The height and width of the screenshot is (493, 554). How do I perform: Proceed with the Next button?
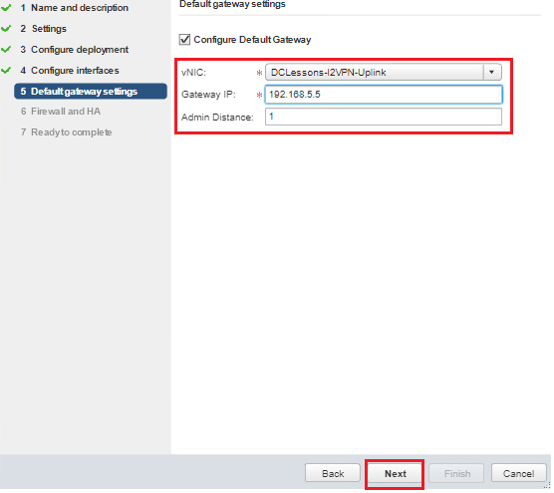395,473
